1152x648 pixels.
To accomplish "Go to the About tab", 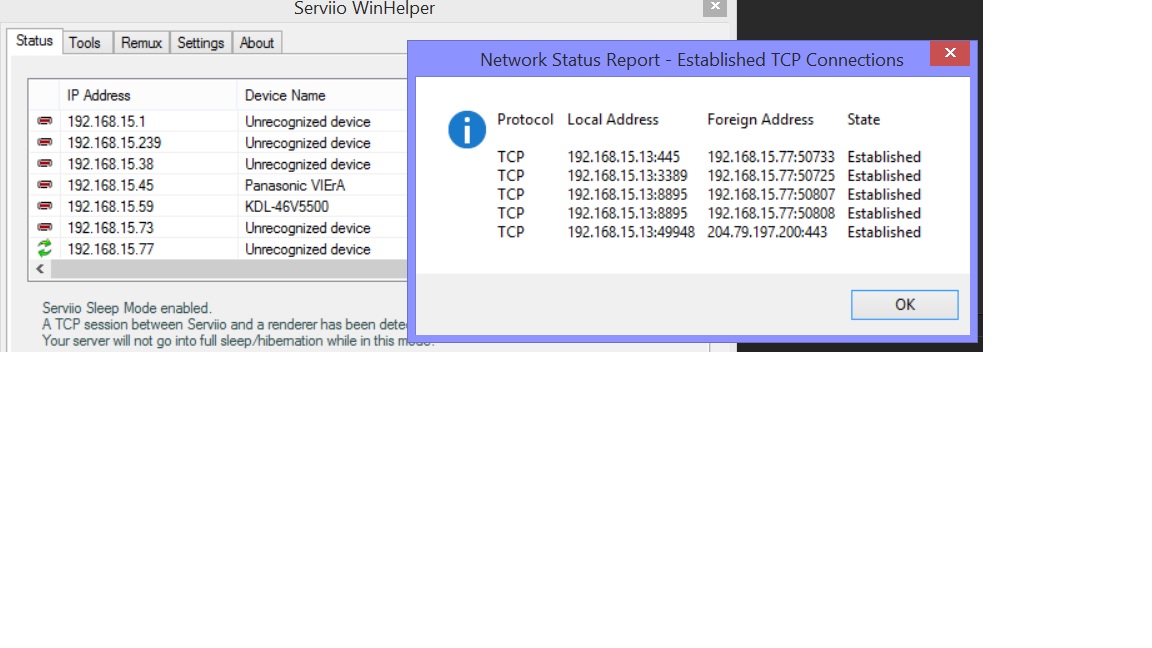I will click(257, 42).
